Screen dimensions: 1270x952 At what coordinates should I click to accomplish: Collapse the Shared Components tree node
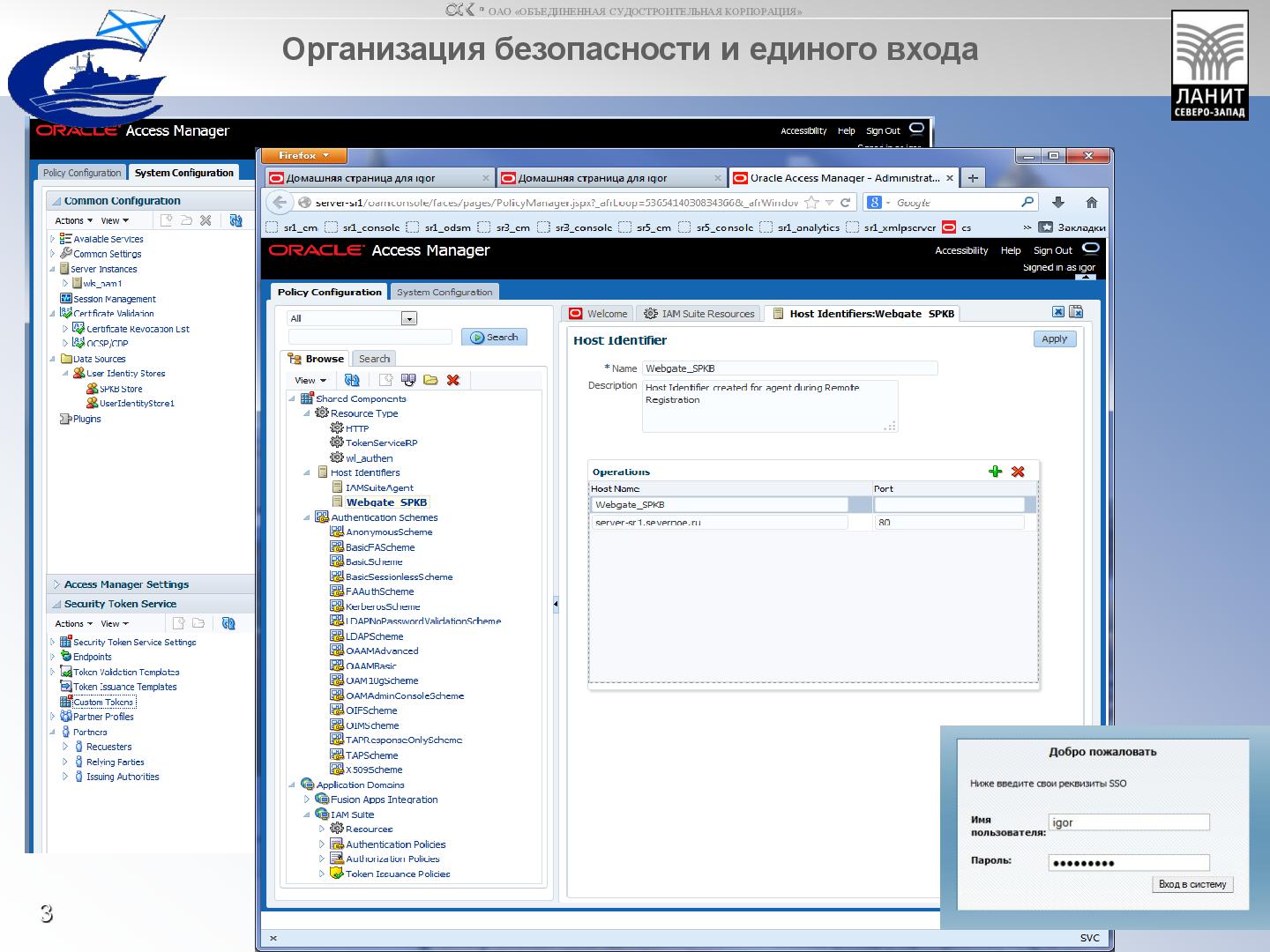point(292,399)
